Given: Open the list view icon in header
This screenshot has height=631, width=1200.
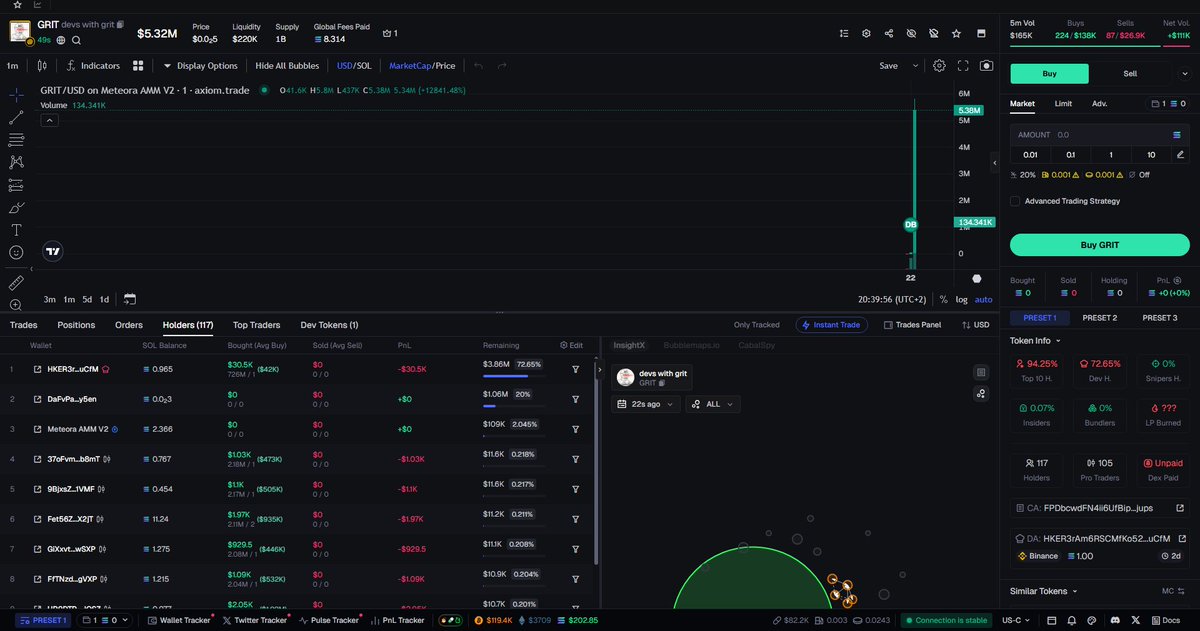Looking at the screenshot, I should (x=844, y=33).
